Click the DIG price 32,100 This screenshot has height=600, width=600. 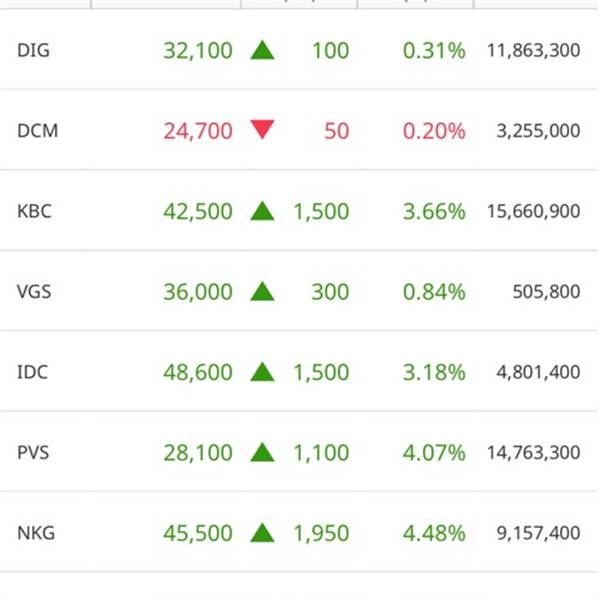click(x=198, y=51)
